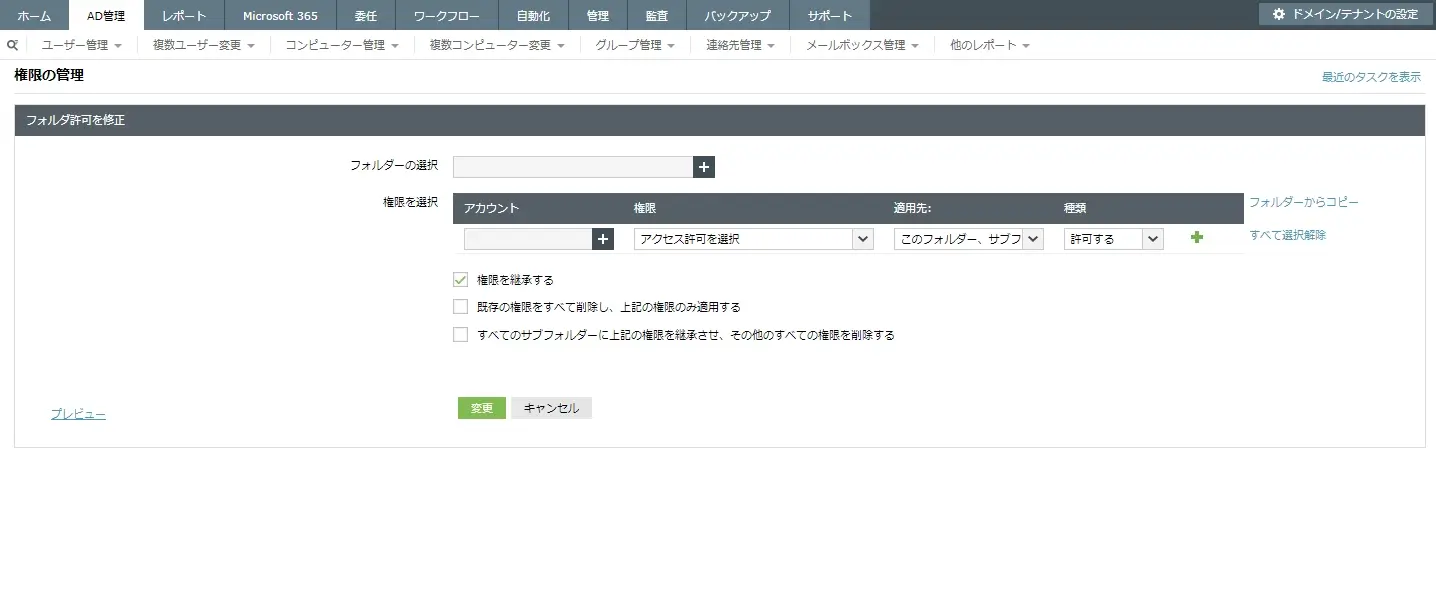1436x608 pixels.
Task: Open the 許可する type dropdown
Action: click(x=1114, y=239)
